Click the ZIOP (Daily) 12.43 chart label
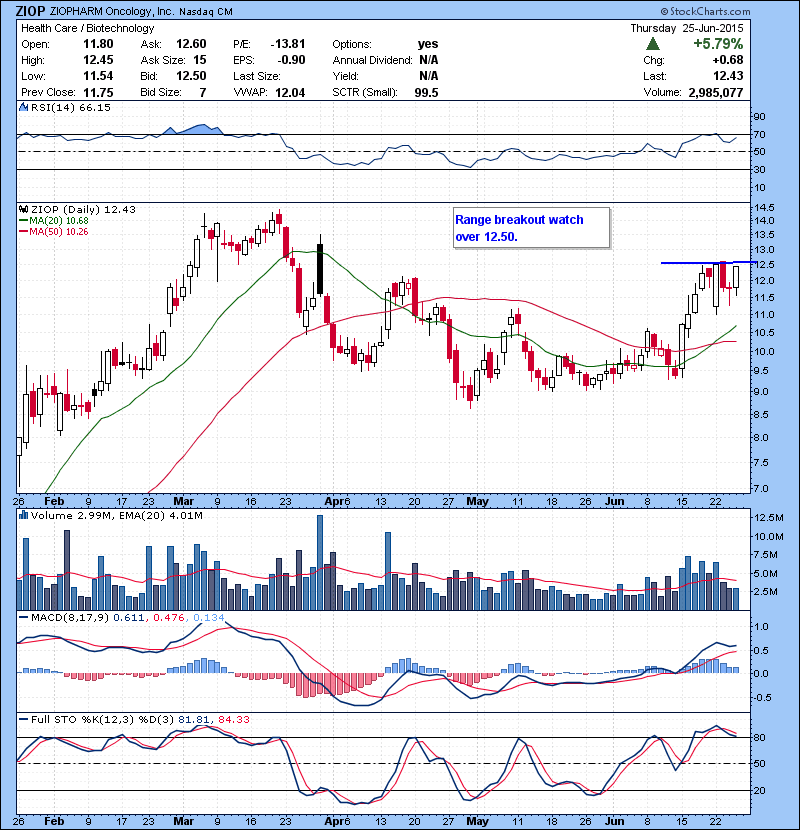Viewport: 800px width, 830px height. point(83,210)
